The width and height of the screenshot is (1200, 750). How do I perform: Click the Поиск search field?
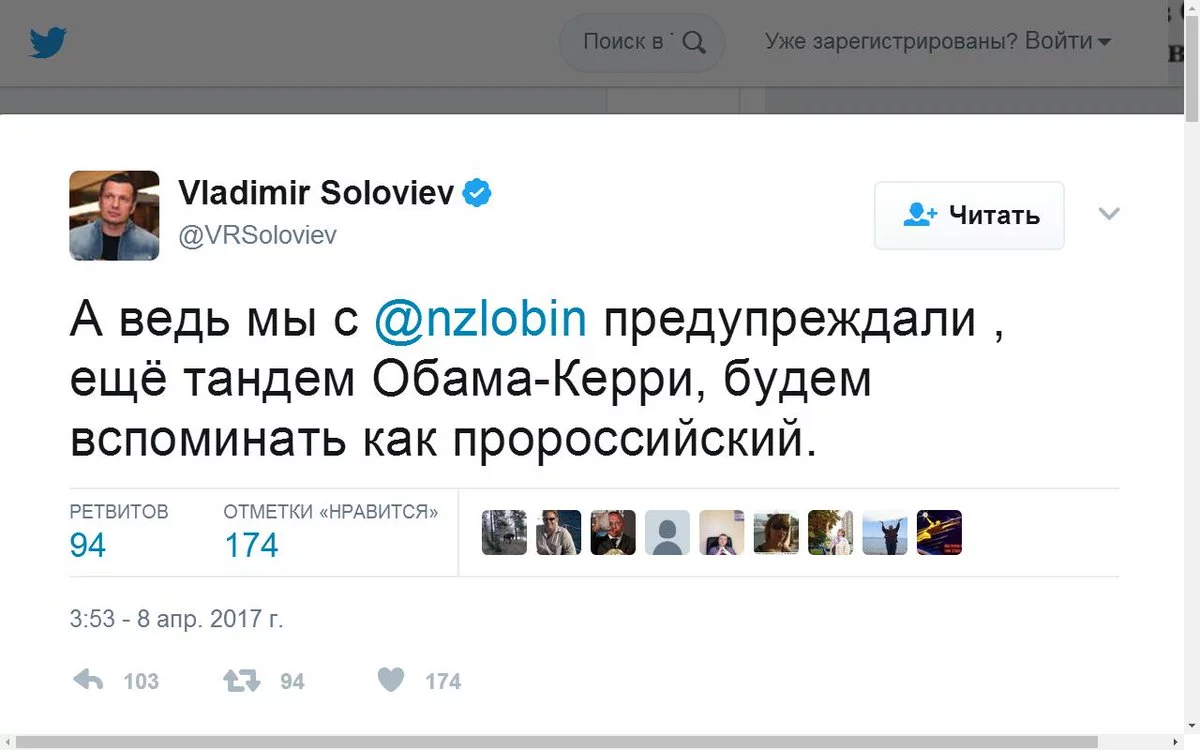[x=625, y=42]
